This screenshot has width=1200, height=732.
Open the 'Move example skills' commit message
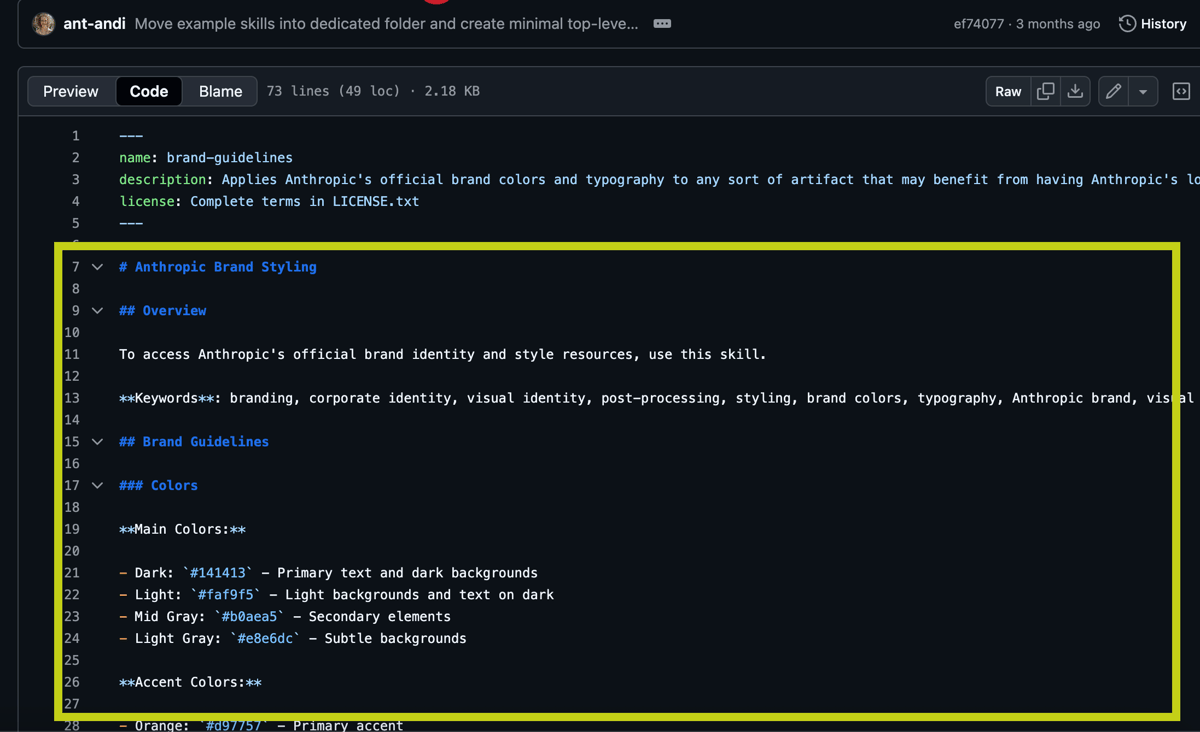(x=385, y=24)
